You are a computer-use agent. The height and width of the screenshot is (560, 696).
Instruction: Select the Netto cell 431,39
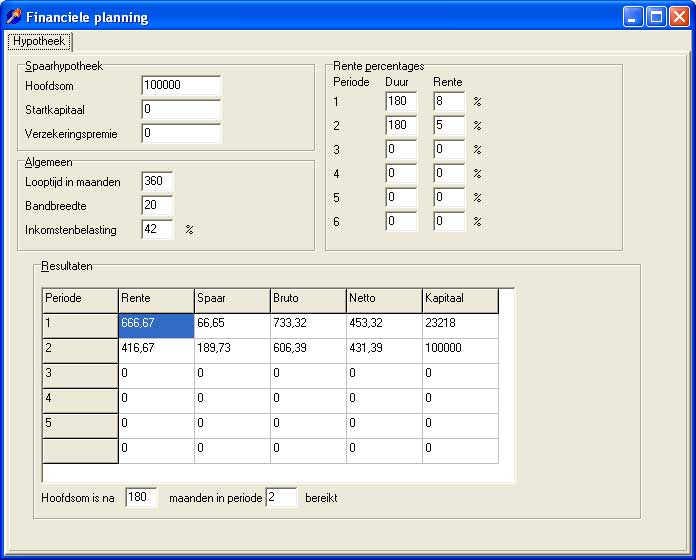[x=384, y=351]
